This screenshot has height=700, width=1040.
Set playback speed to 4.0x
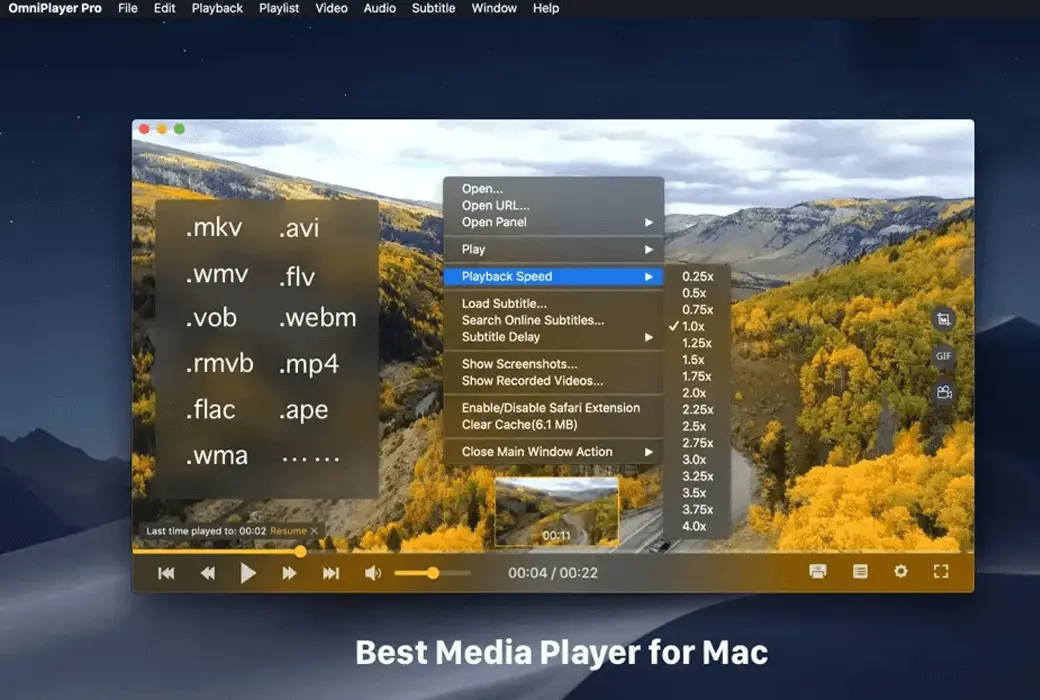coord(697,526)
